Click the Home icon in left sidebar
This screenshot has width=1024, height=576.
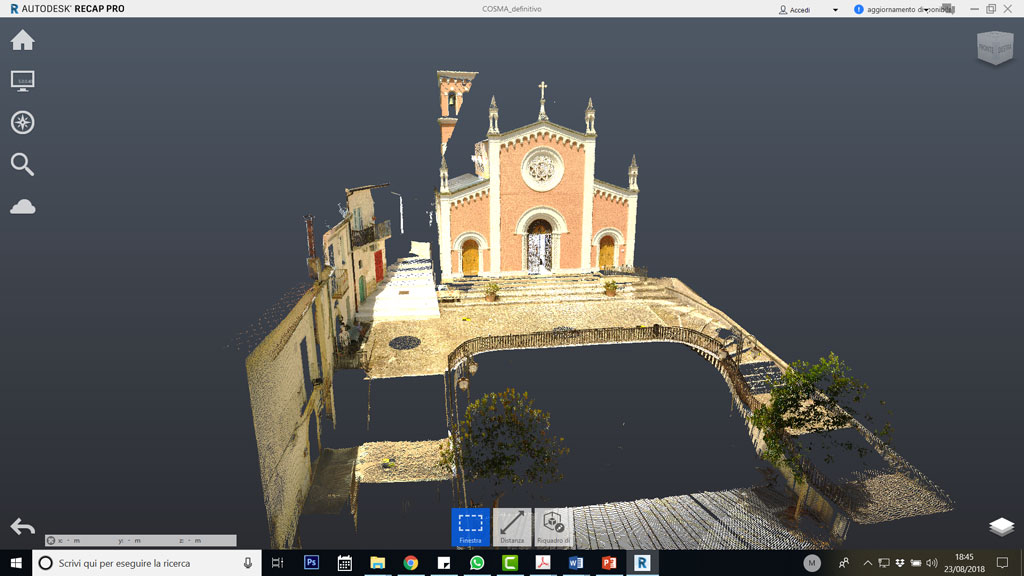(x=22, y=40)
